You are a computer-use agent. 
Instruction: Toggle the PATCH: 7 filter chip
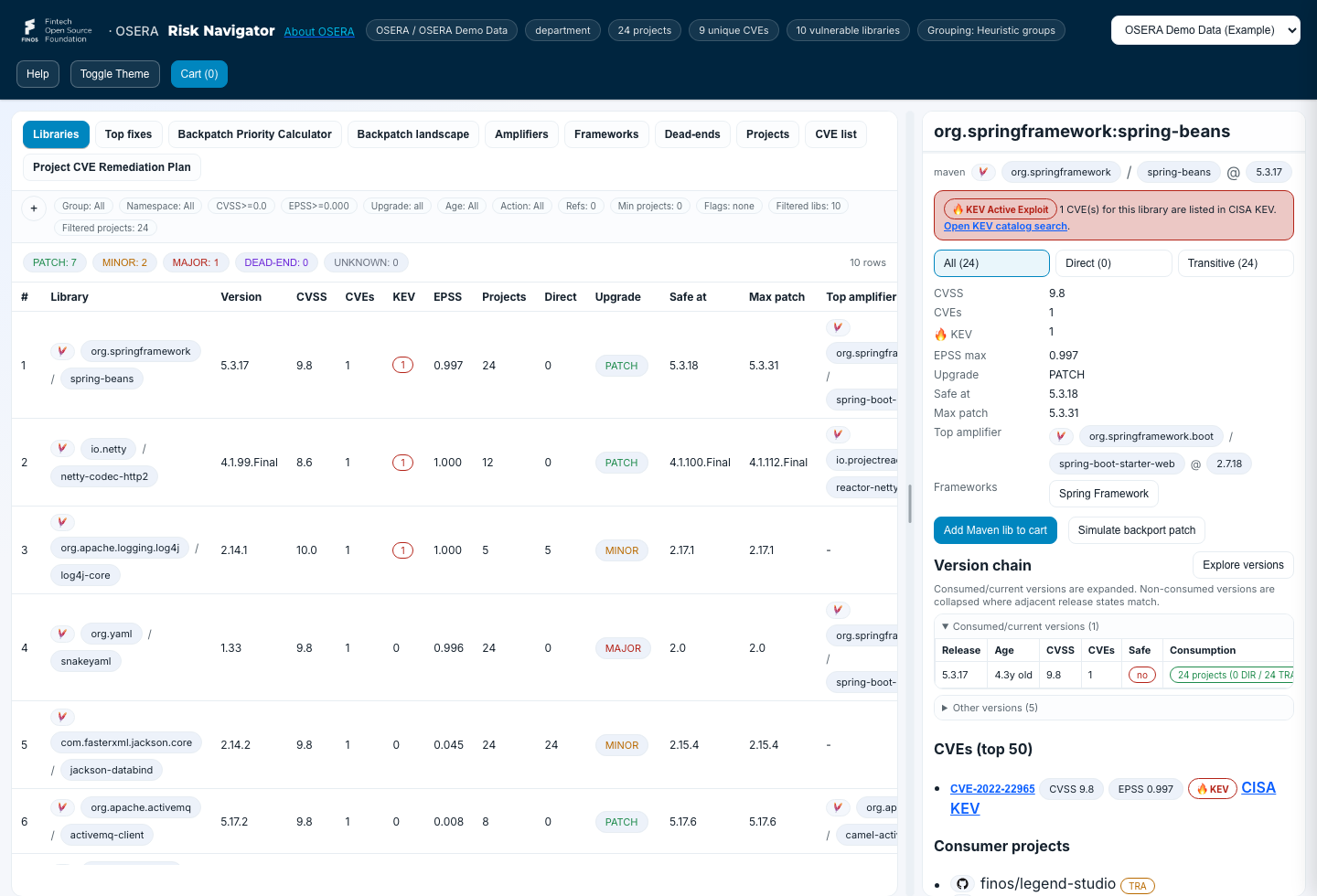coord(55,262)
